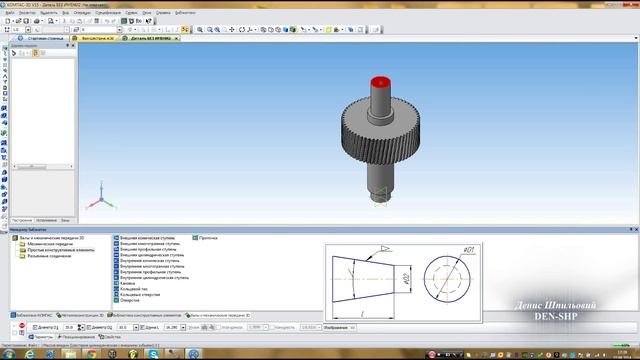Switch to wireframe display mode icon
Screen dimensions: 640x360
pos(263,29)
